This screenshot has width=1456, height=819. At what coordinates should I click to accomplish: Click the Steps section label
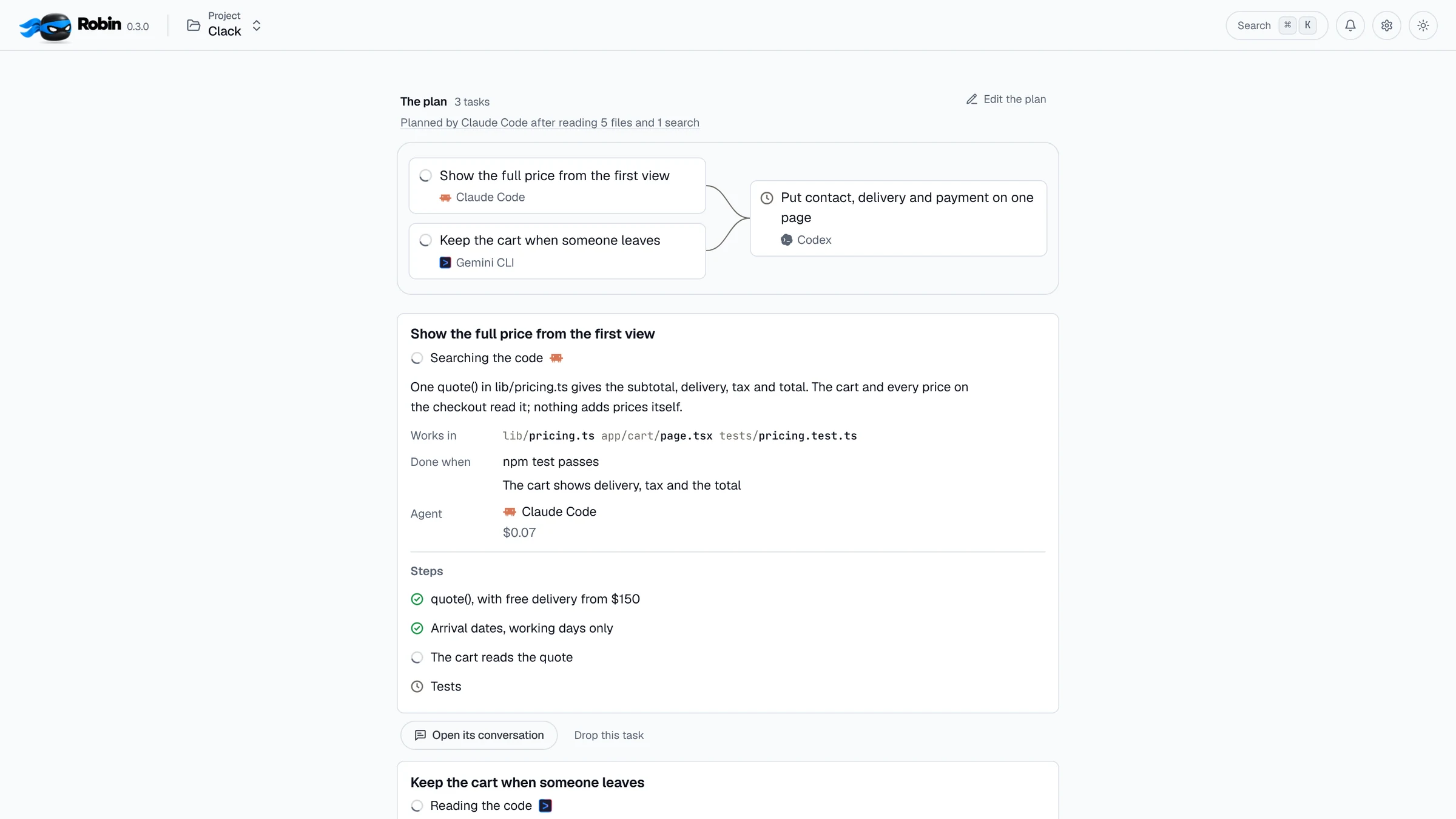coord(426,571)
